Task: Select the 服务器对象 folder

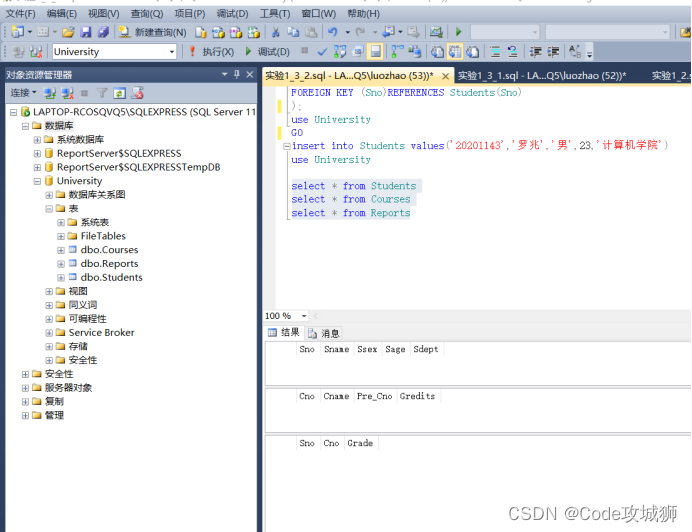Action: pos(68,388)
